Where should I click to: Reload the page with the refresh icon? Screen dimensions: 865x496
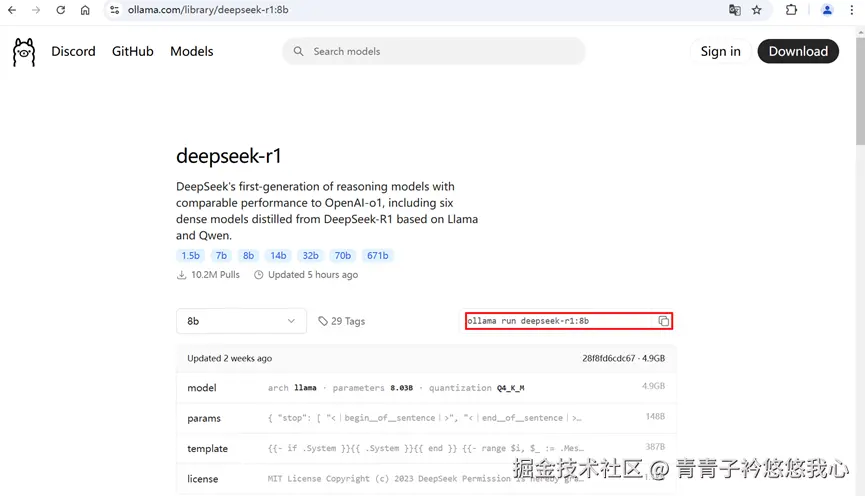pyautogui.click(x=61, y=10)
